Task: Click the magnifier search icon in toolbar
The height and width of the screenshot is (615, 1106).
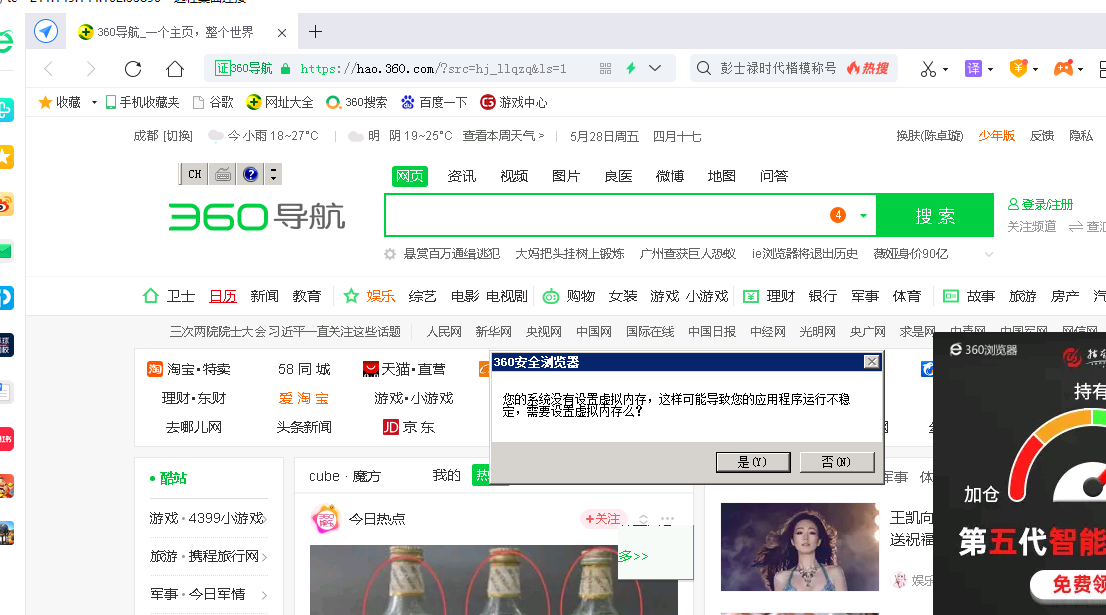Action: tap(703, 68)
